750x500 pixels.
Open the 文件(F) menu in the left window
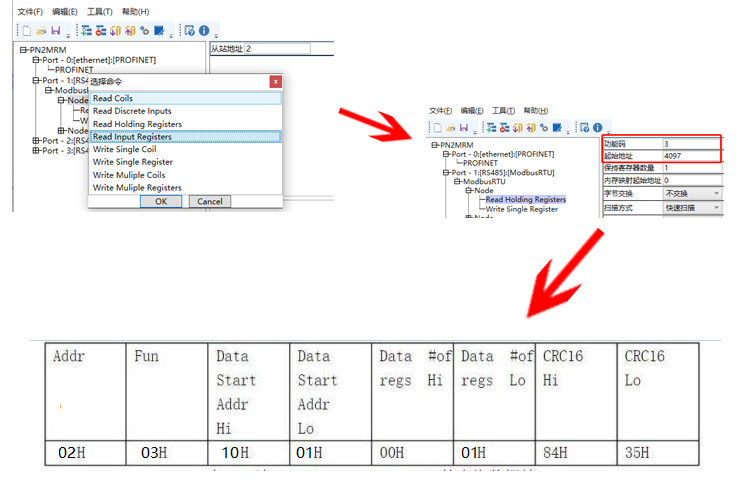30,12
